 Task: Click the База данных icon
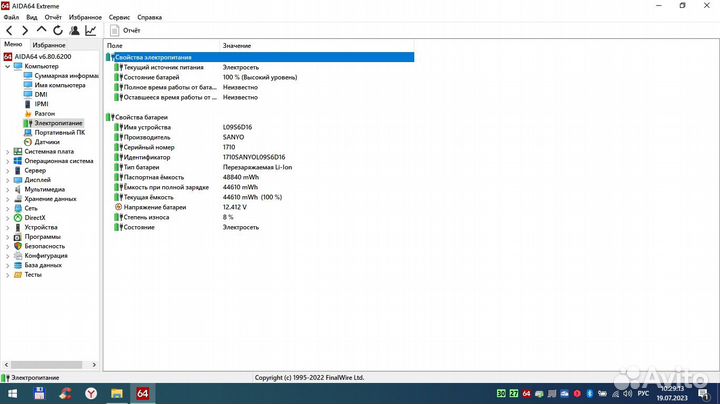tap(18, 265)
